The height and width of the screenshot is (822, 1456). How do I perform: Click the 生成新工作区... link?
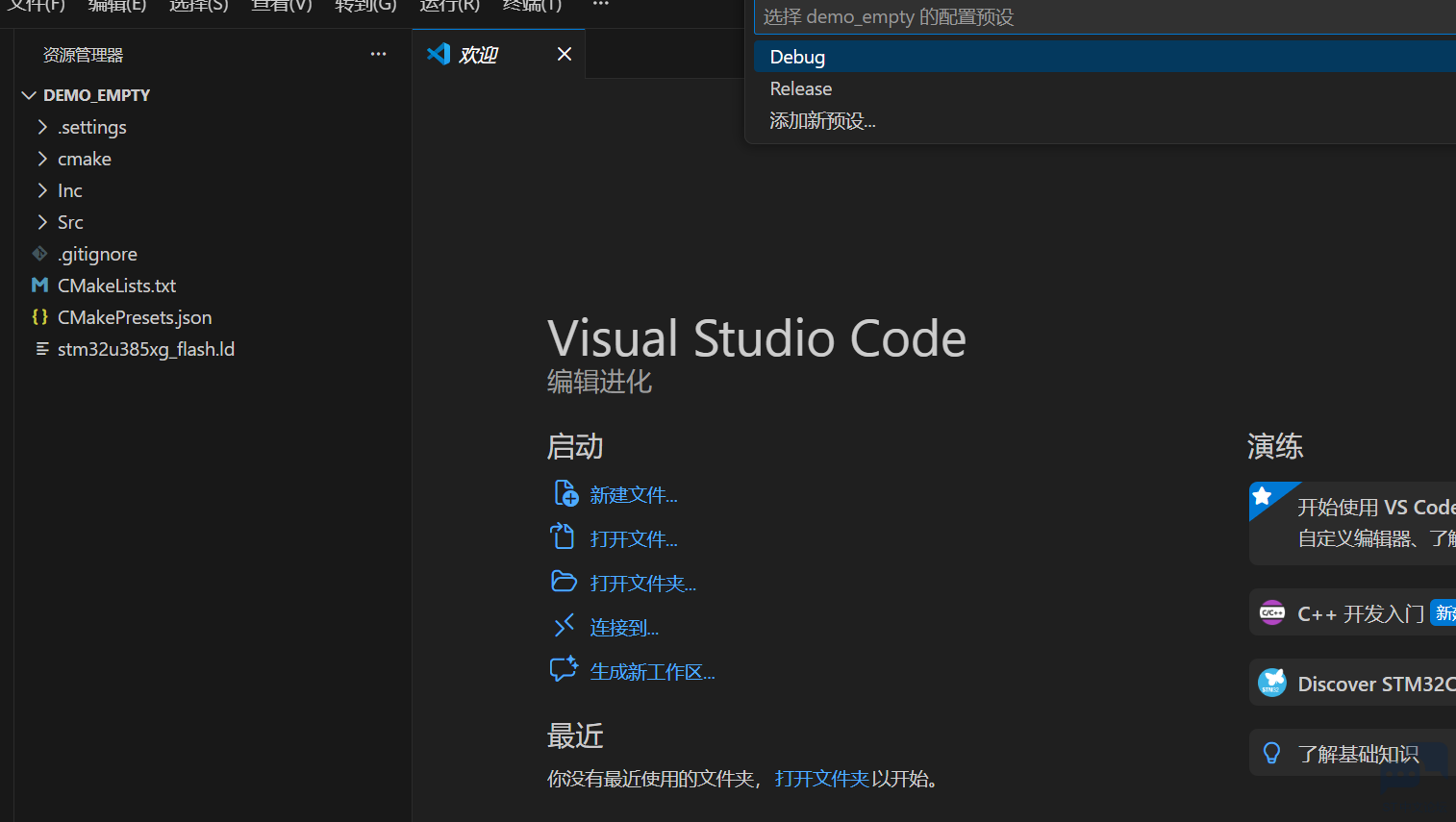pyautogui.click(x=652, y=672)
